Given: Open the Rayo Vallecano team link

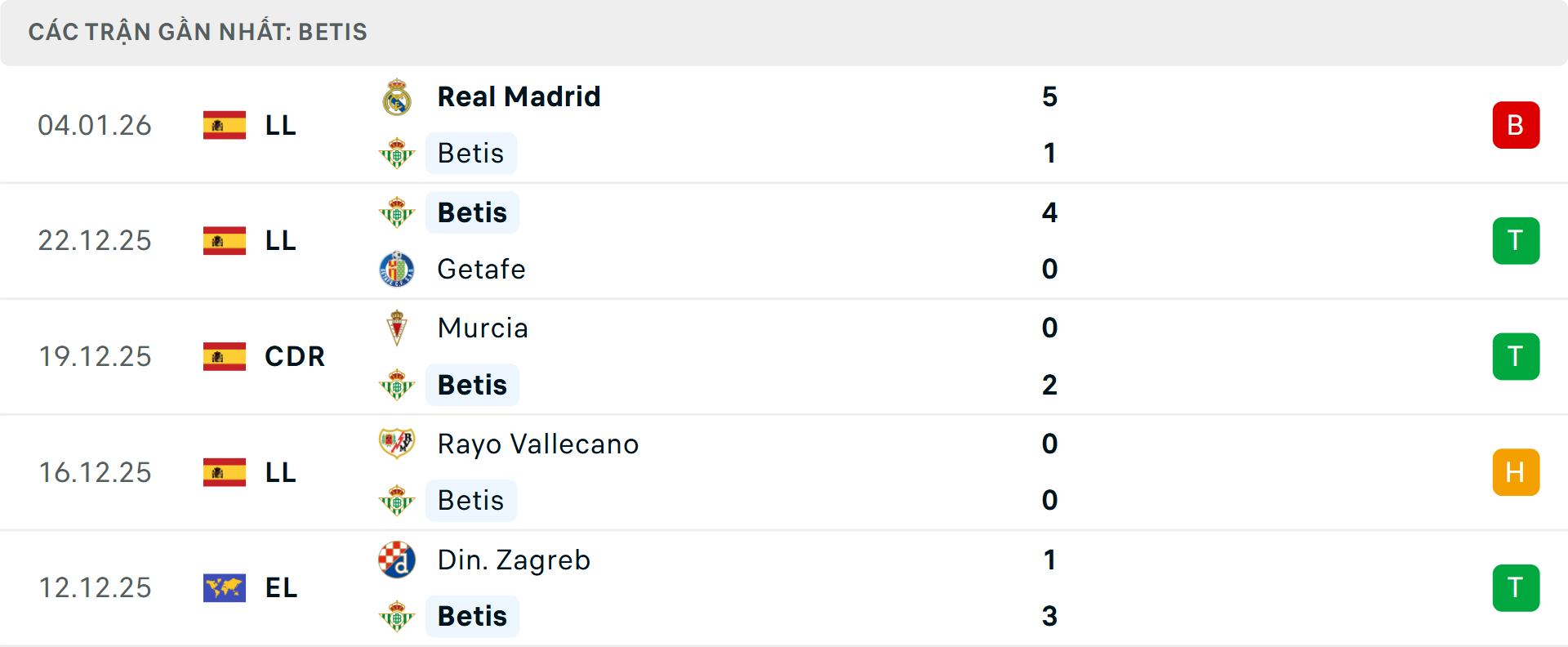Looking at the screenshot, I should pyautogui.click(x=537, y=444).
